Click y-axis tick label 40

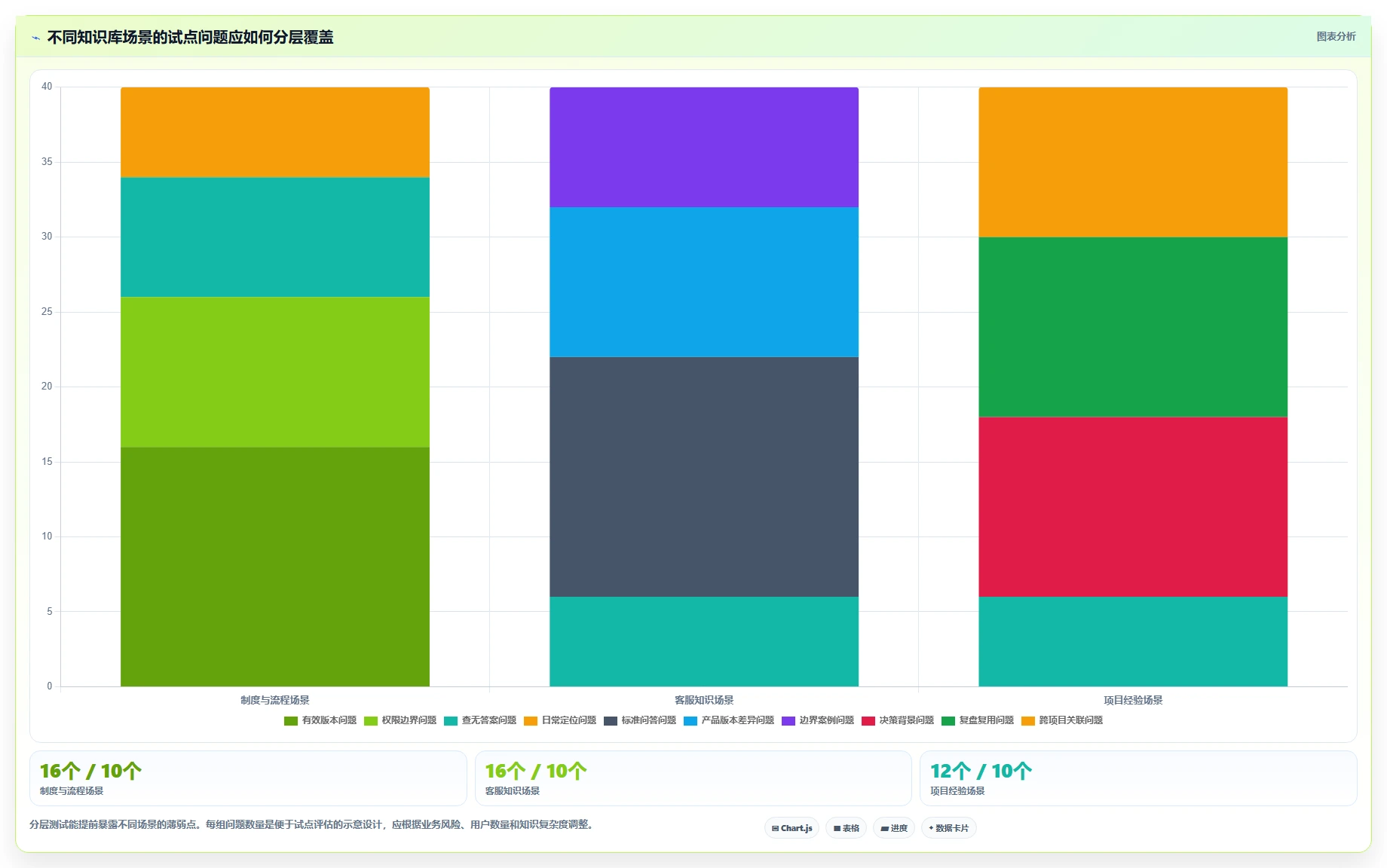coord(47,87)
